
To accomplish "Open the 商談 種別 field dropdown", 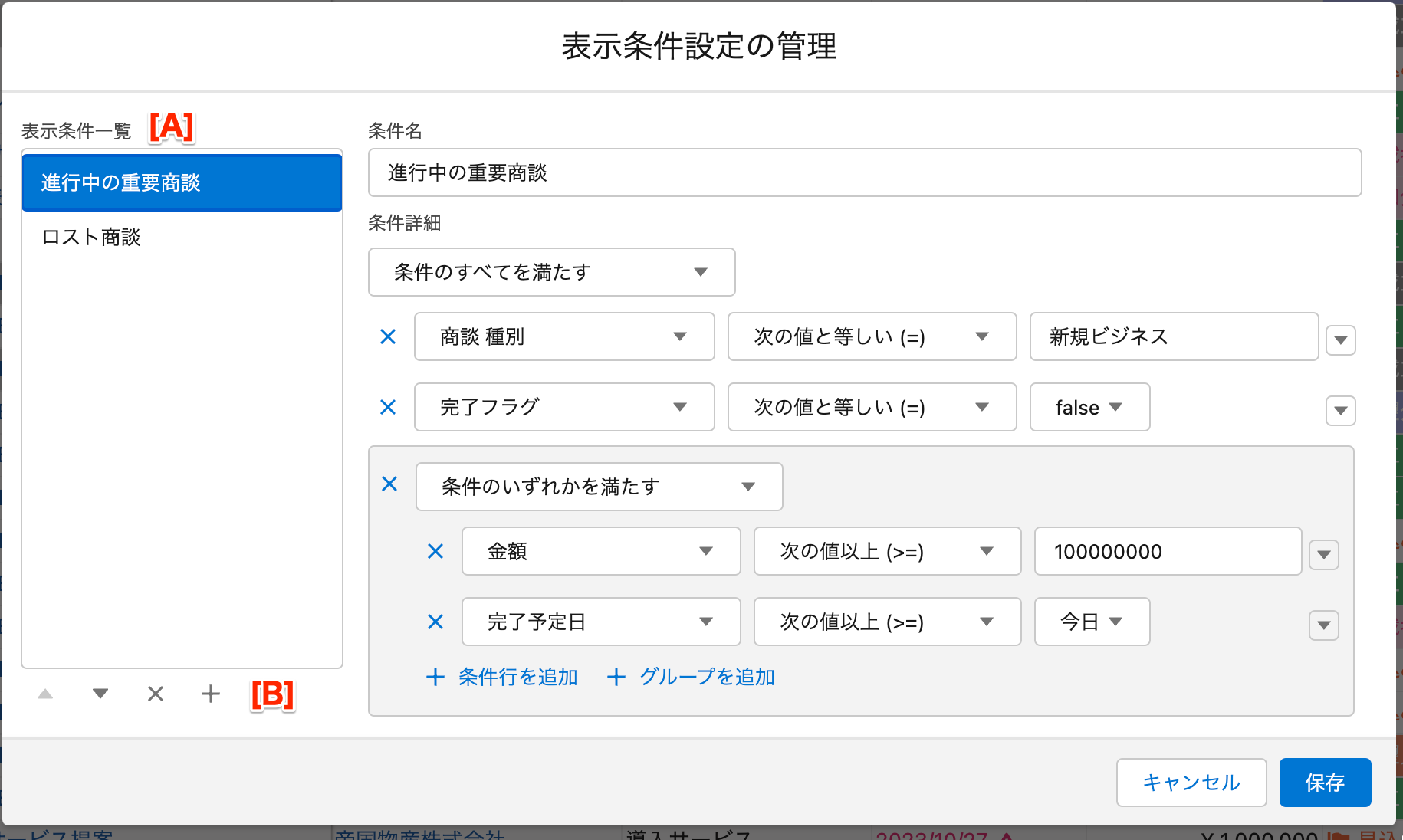I will 564,336.
